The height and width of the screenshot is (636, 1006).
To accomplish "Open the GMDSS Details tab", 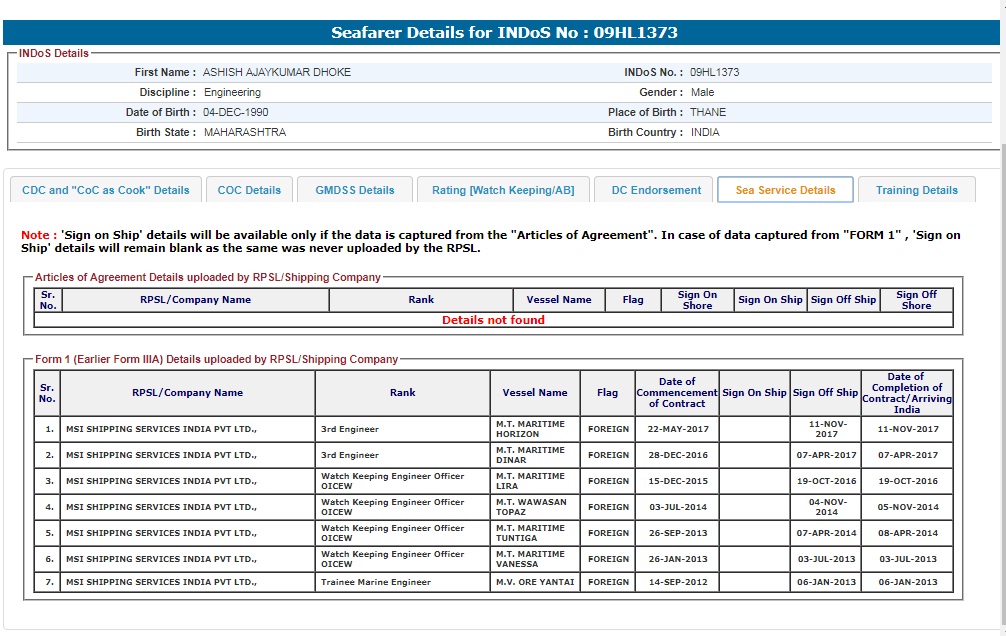I will click(x=355, y=190).
